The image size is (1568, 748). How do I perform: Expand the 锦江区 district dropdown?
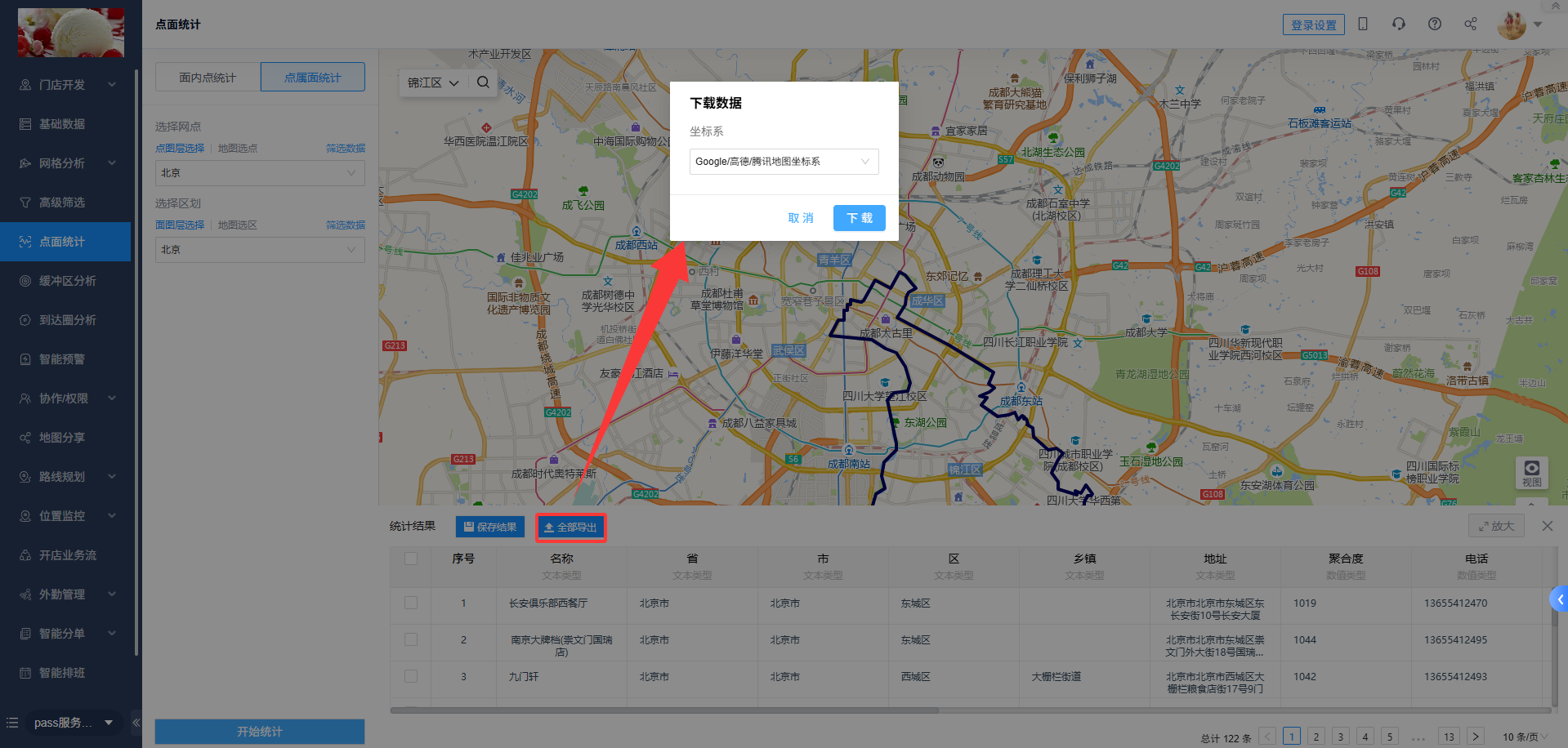pyautogui.click(x=433, y=82)
